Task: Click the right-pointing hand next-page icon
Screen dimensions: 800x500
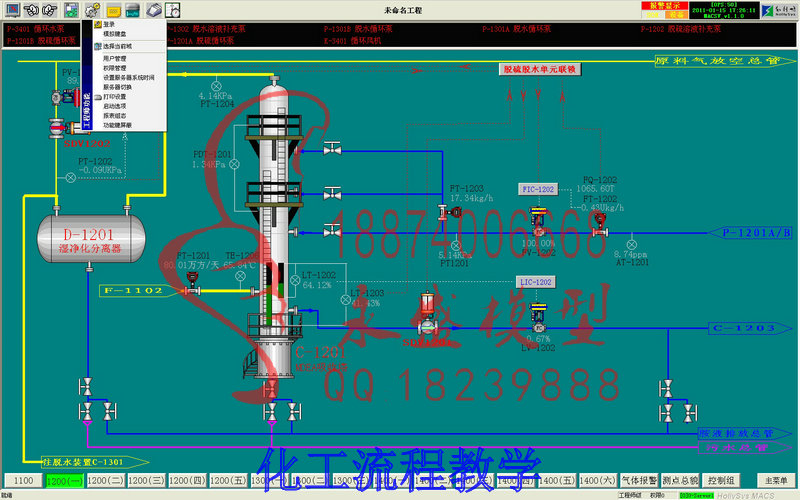Action: (49, 9)
